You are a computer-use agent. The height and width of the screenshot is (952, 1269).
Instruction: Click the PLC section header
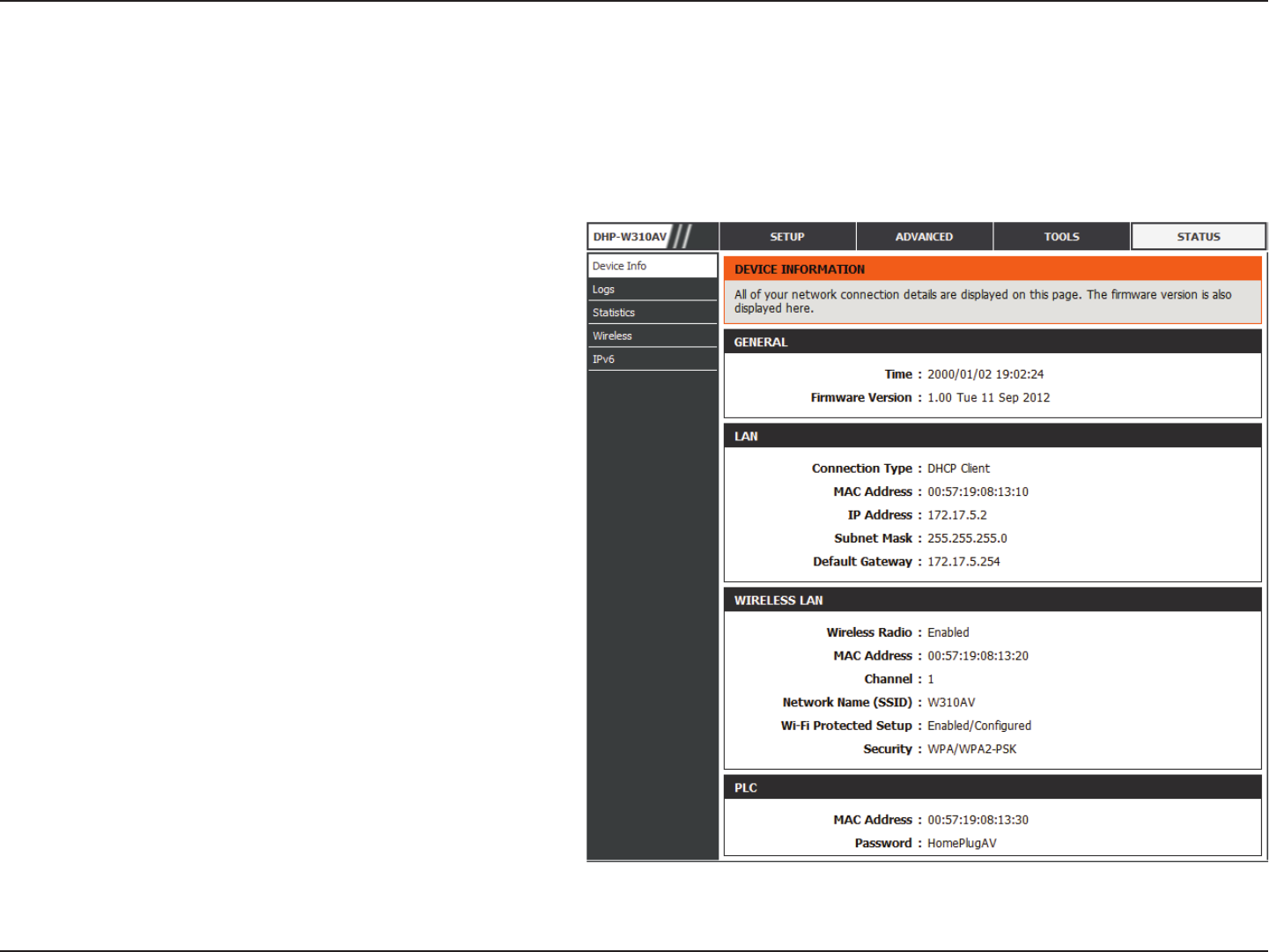point(992,788)
